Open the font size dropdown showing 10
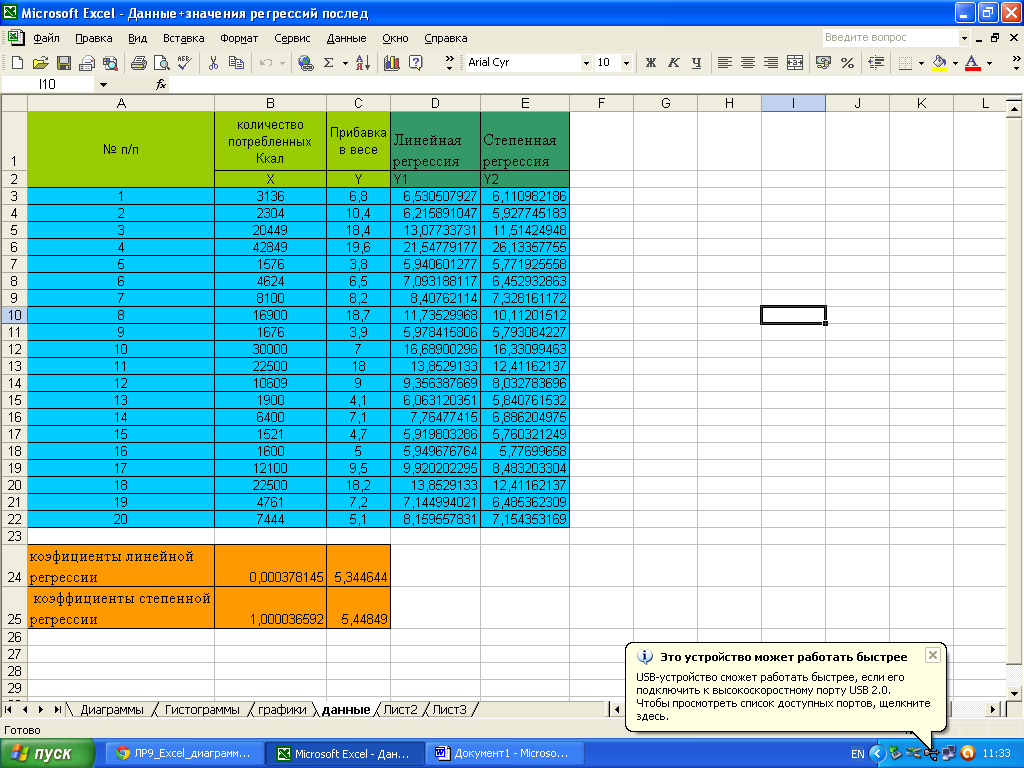This screenshot has height=768, width=1024. [626, 63]
